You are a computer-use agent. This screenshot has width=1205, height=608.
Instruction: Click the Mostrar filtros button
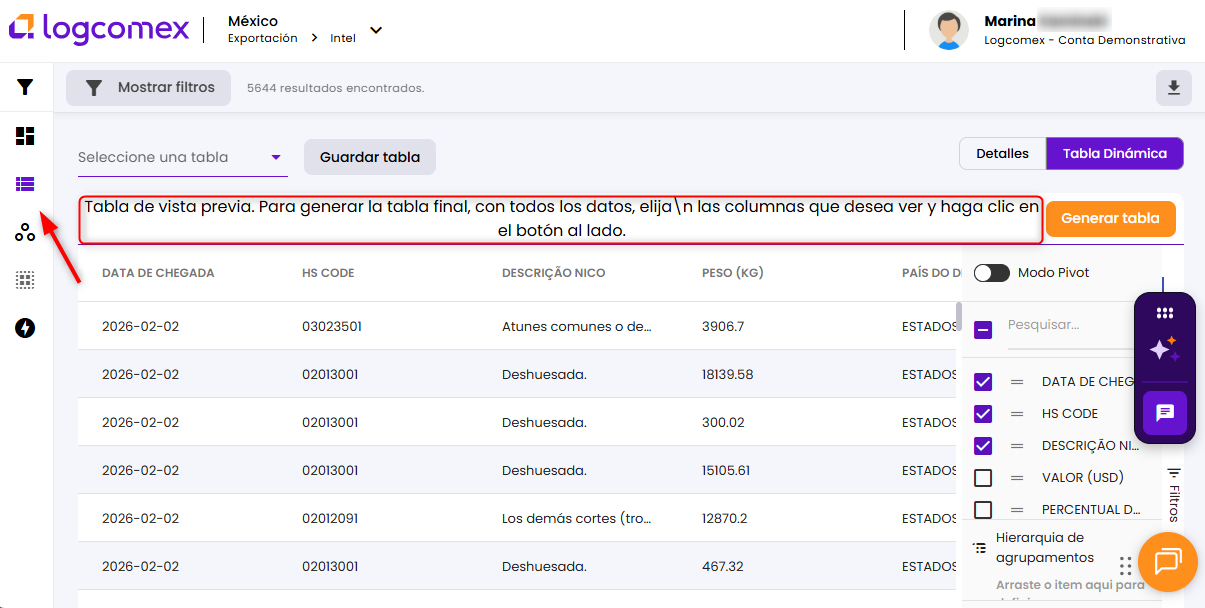[x=148, y=88]
